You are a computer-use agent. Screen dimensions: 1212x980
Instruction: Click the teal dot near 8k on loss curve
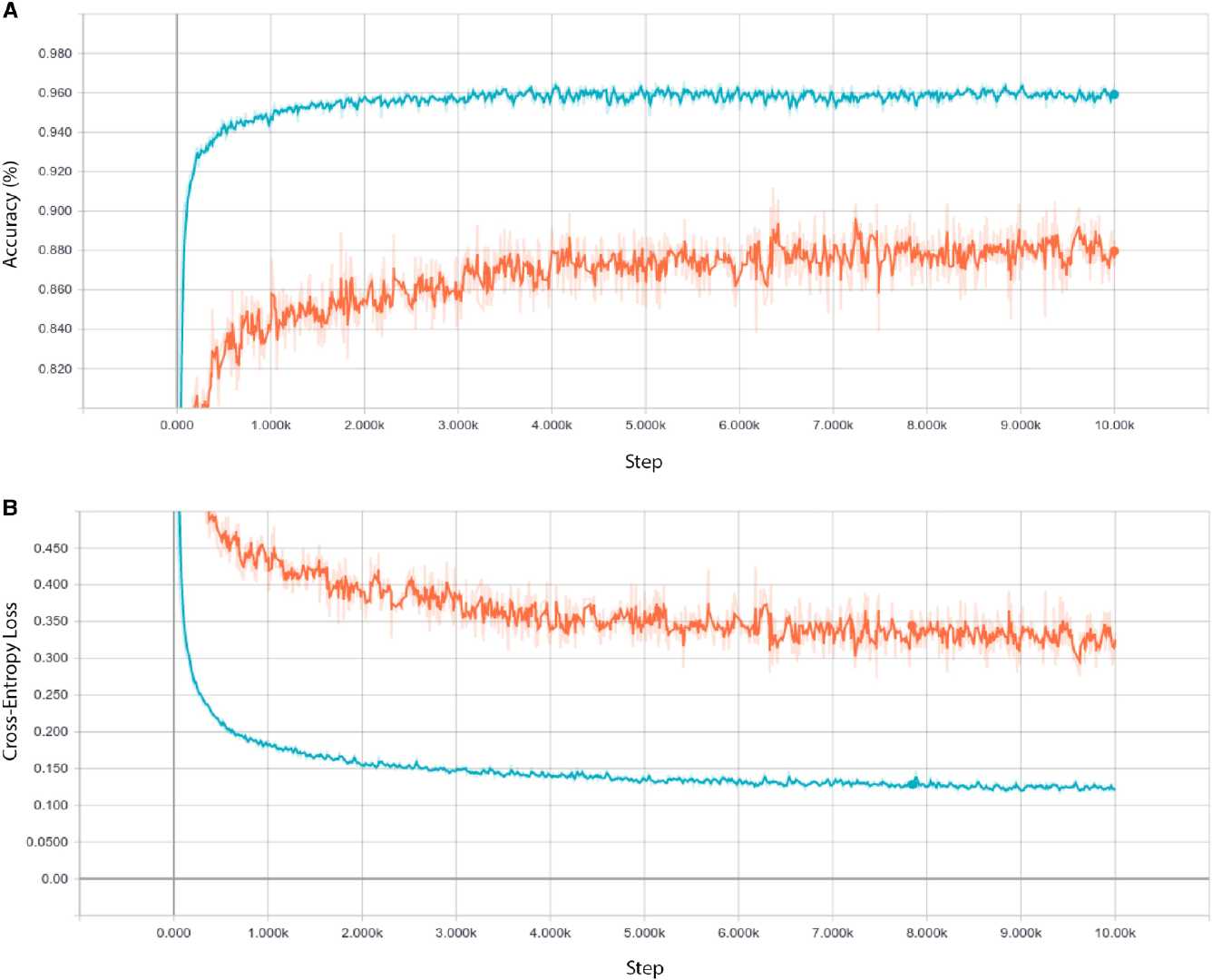[914, 782]
